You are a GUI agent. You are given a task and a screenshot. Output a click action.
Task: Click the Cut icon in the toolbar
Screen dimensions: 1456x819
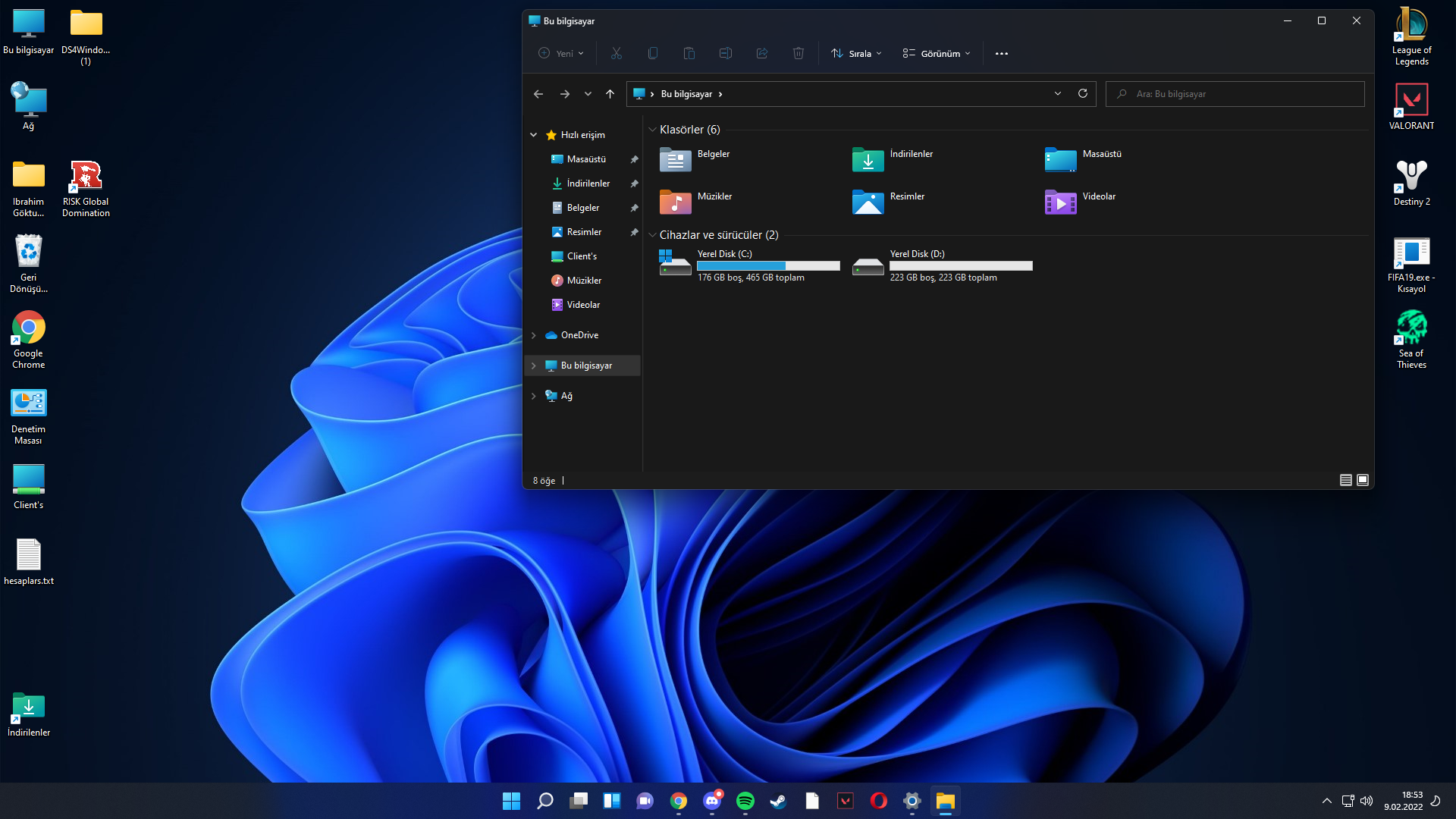[616, 53]
